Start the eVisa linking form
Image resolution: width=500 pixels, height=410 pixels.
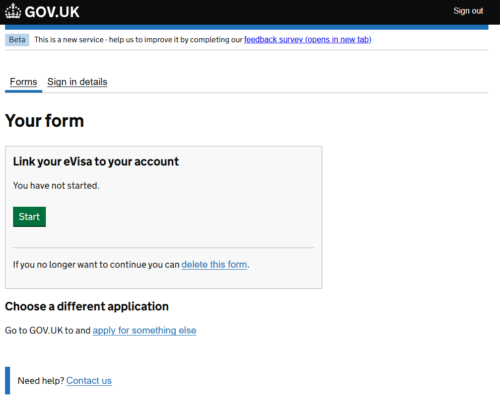(29, 217)
